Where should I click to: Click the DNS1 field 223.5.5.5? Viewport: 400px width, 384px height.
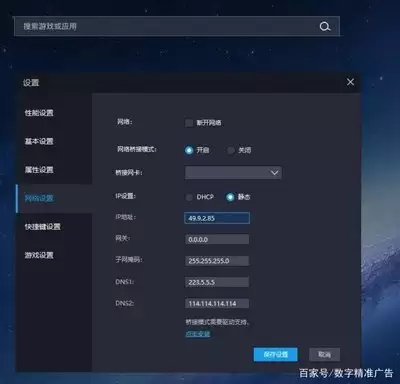point(217,282)
